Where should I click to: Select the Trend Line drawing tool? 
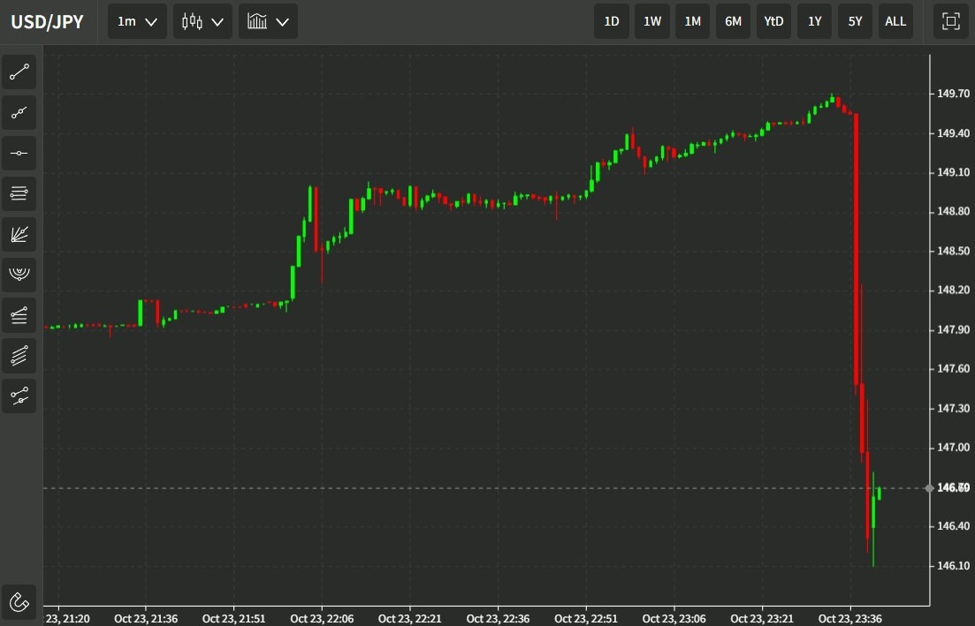(x=19, y=71)
